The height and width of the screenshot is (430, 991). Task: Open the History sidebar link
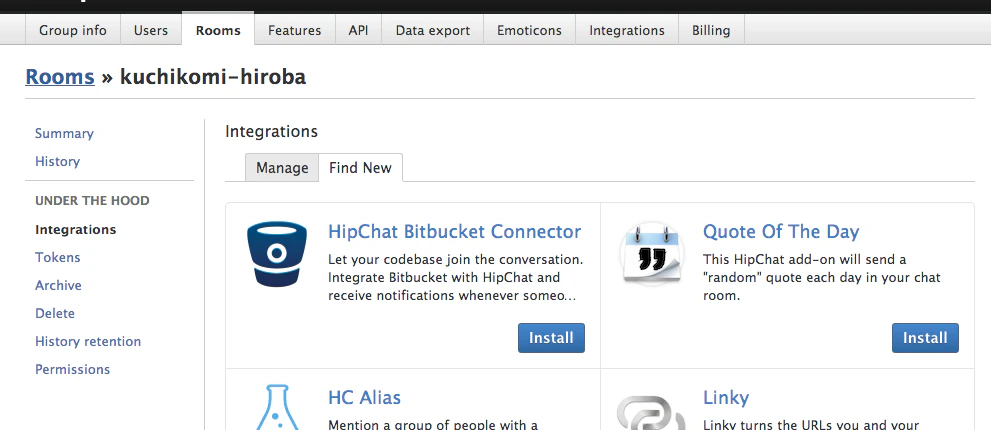pos(58,161)
